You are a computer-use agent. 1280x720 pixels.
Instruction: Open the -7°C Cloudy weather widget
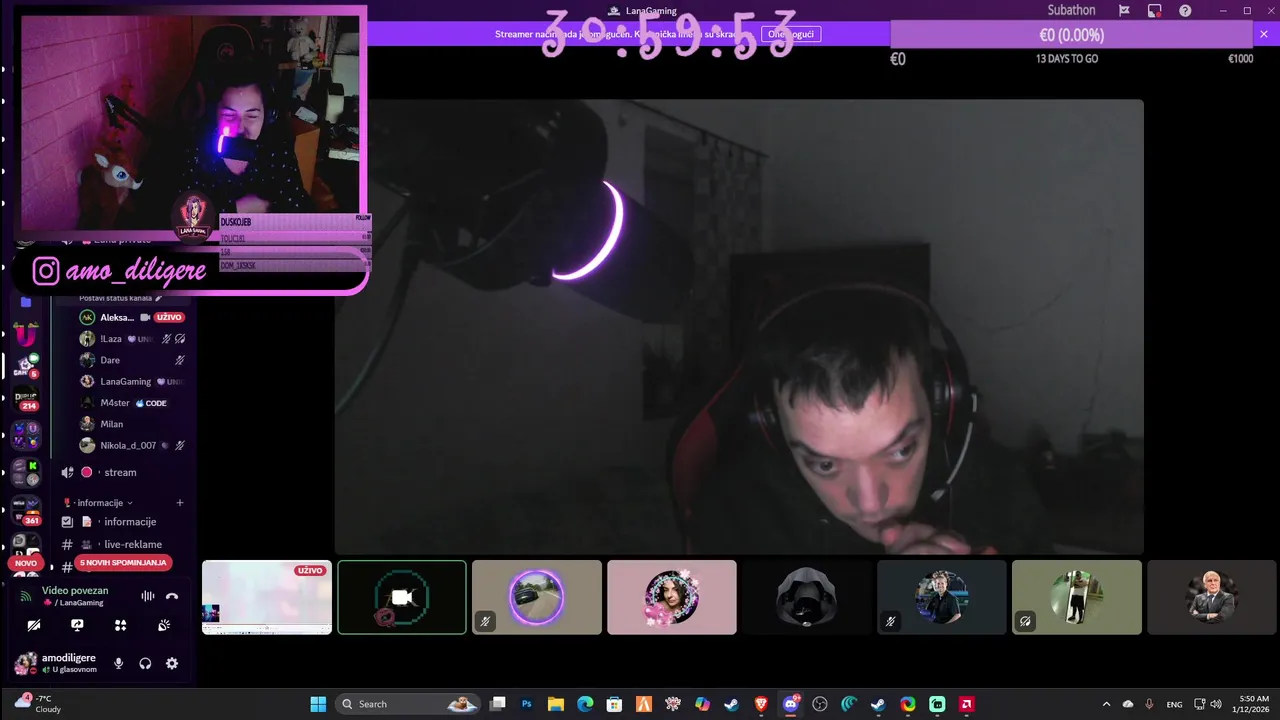(38, 704)
